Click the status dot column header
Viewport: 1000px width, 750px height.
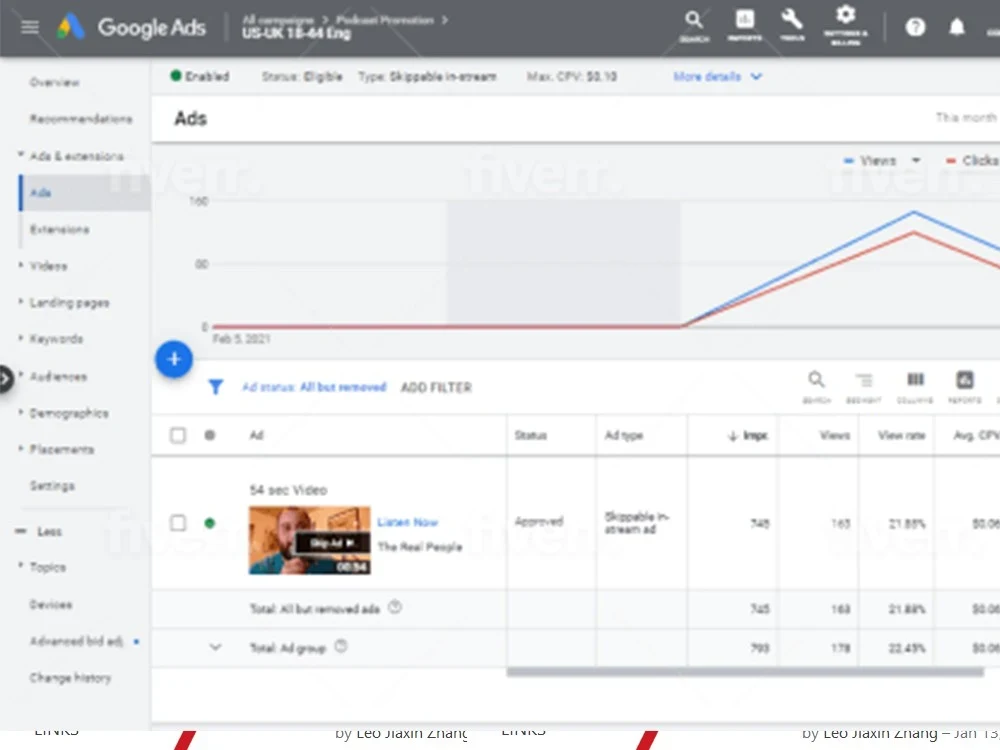tap(209, 435)
